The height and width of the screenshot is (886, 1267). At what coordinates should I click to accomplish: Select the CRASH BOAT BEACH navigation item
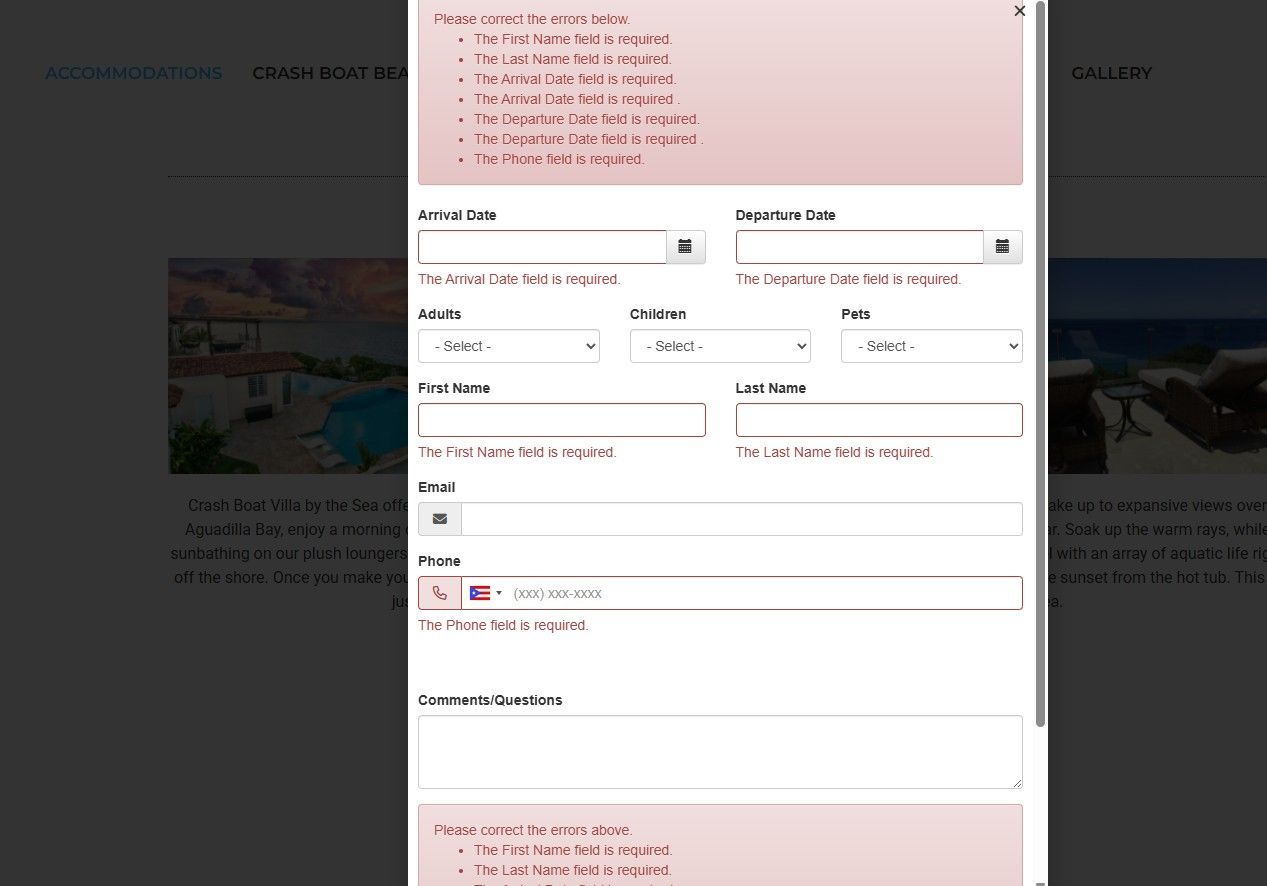tap(331, 72)
